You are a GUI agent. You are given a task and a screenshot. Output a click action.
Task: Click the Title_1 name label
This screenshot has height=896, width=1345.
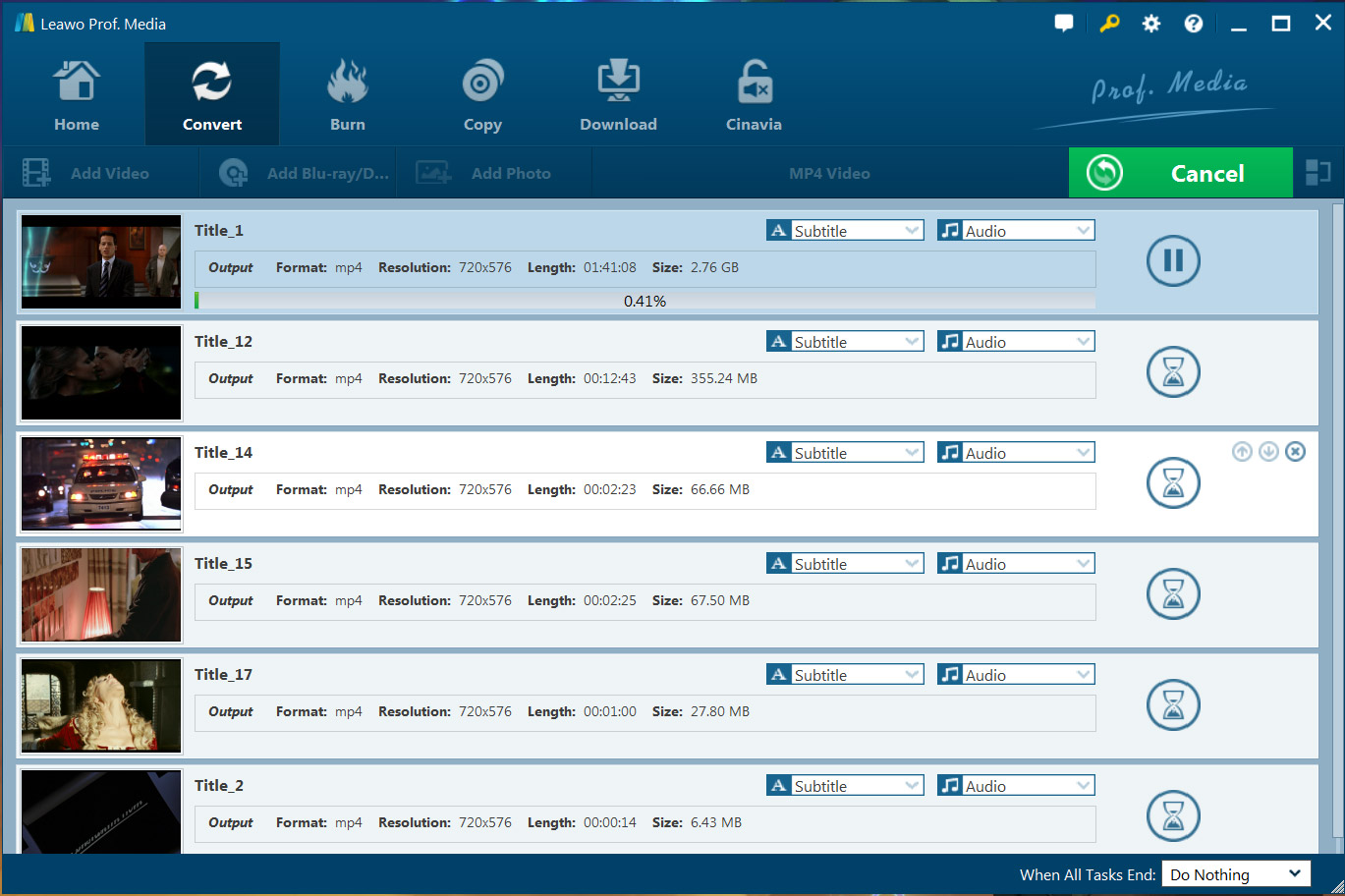[x=219, y=230]
